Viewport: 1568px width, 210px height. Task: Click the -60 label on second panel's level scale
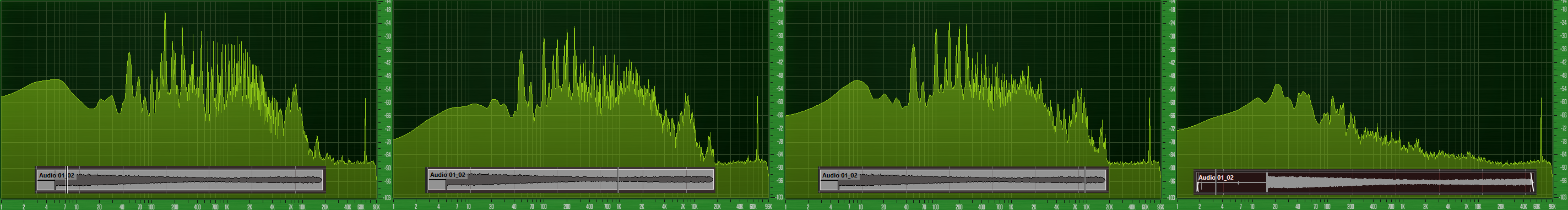point(779,103)
